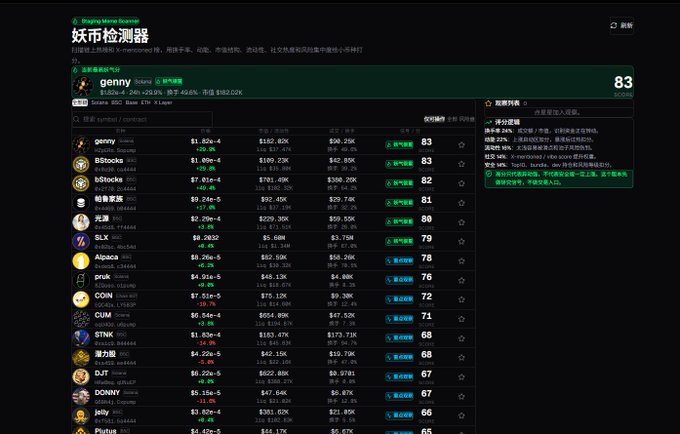Viewport: 680px width, 434px height.
Task: Click the 潜力股 token avatar
Action: (x=81, y=358)
